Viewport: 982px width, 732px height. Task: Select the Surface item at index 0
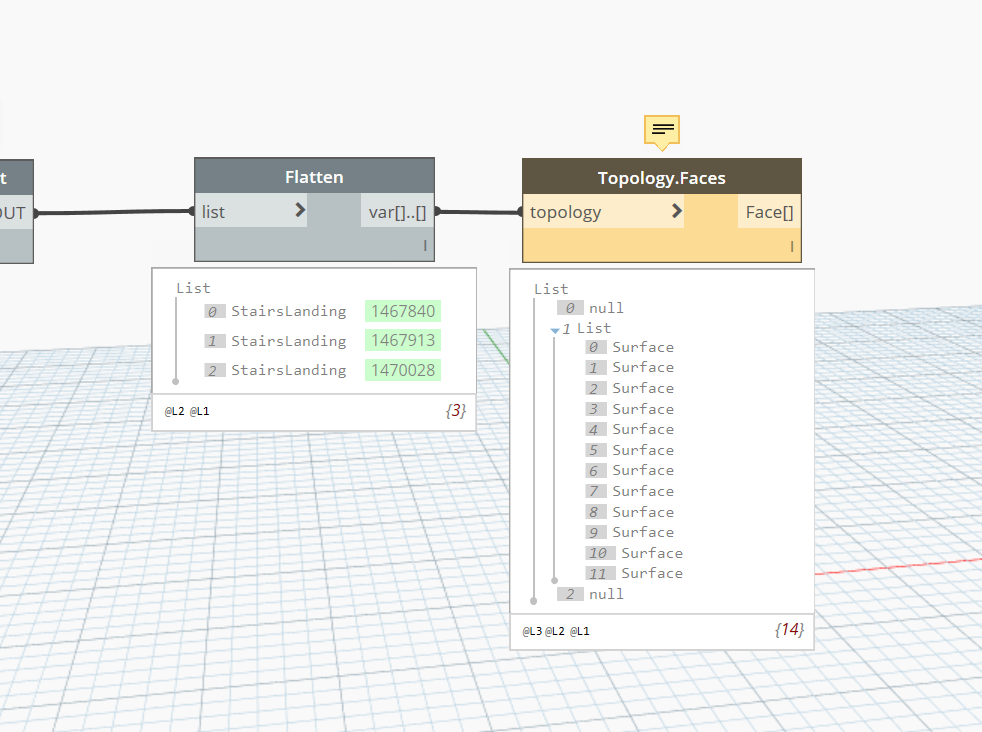point(630,347)
